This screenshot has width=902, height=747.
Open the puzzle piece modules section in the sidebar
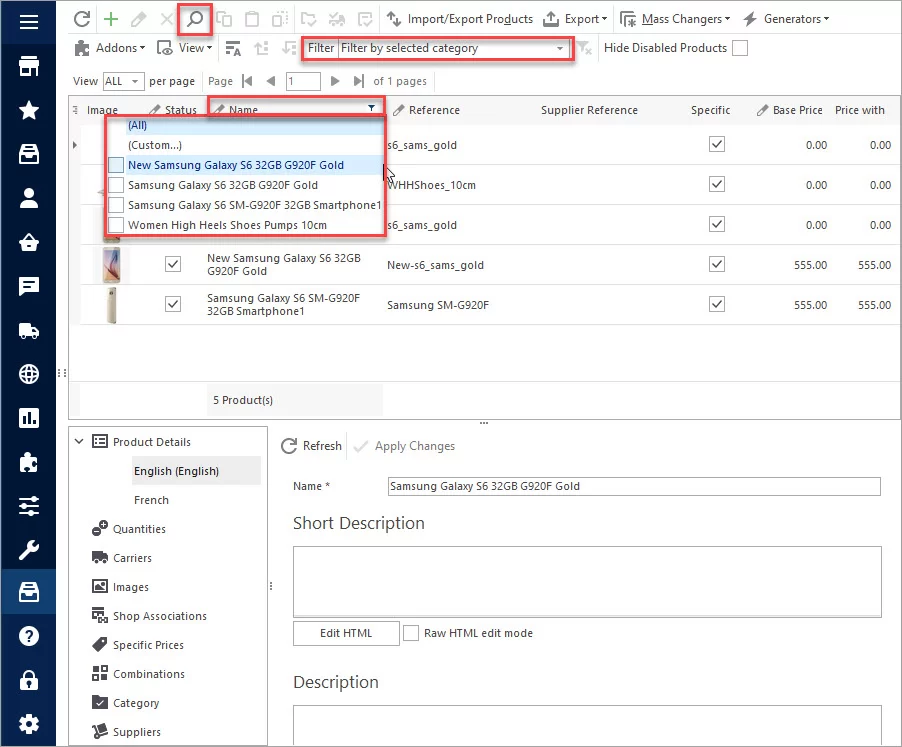coord(29,462)
